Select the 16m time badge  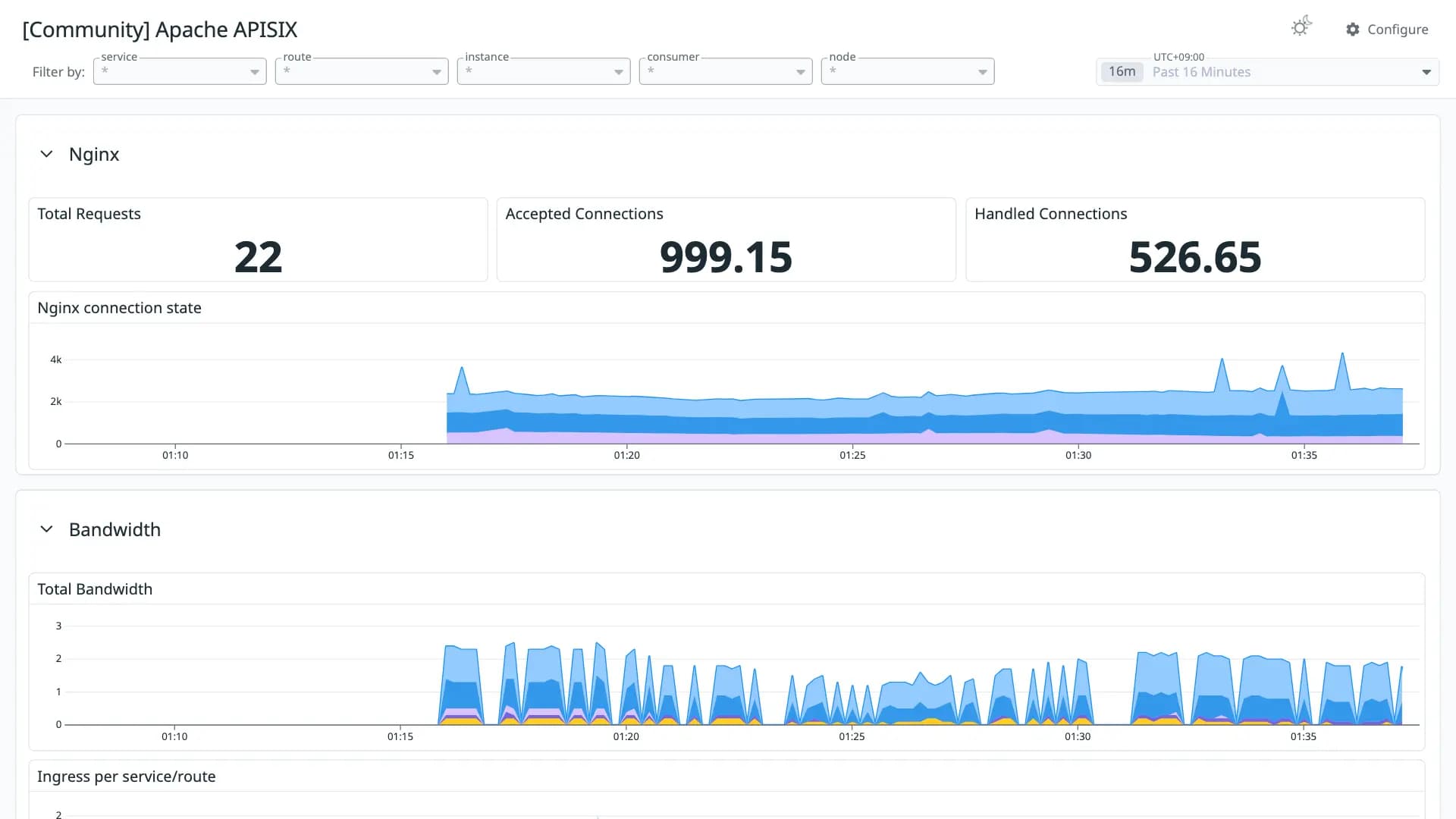(1122, 72)
